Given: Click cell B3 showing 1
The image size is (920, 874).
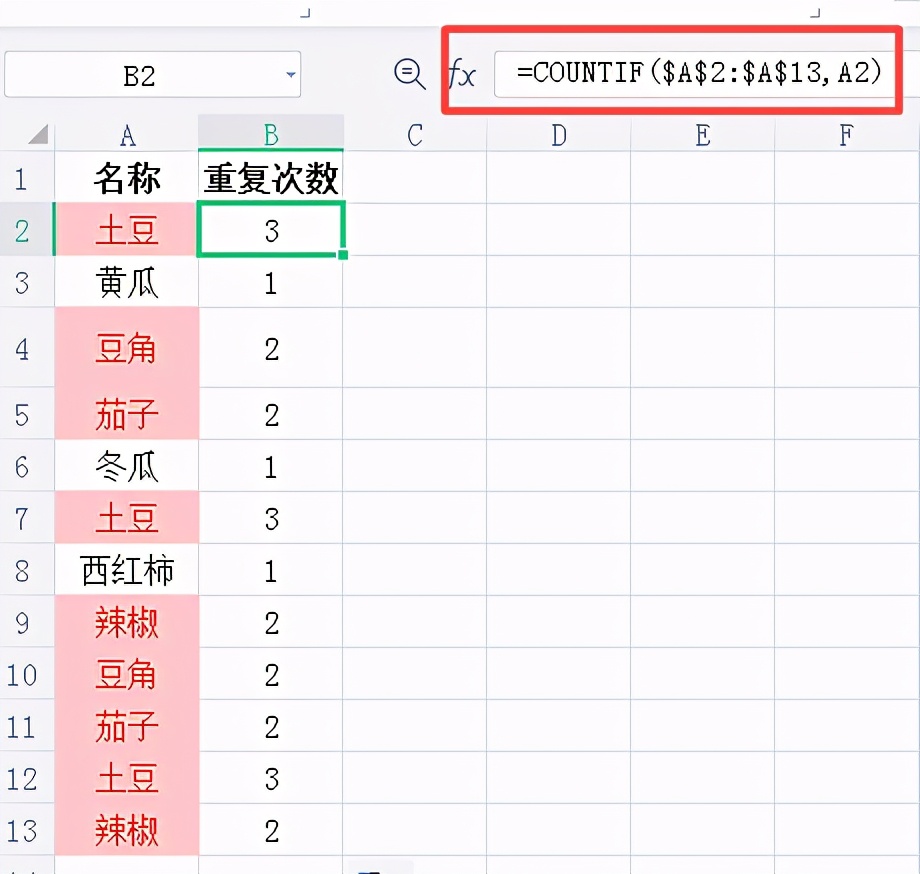Looking at the screenshot, I should pyautogui.click(x=270, y=282).
